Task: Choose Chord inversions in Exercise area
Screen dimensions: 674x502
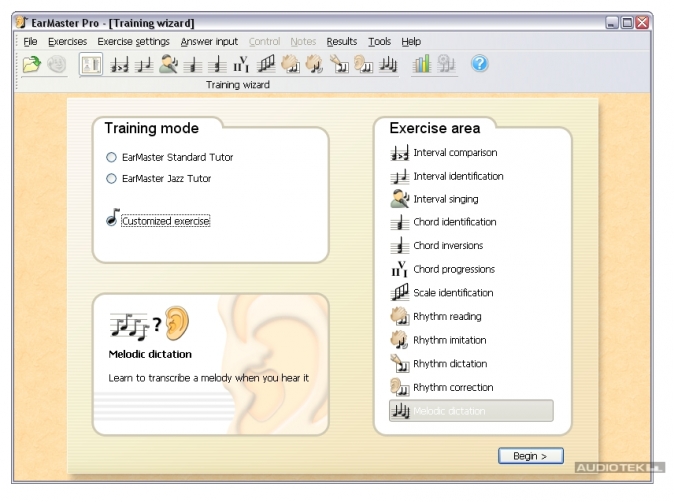Action: [x=436, y=245]
